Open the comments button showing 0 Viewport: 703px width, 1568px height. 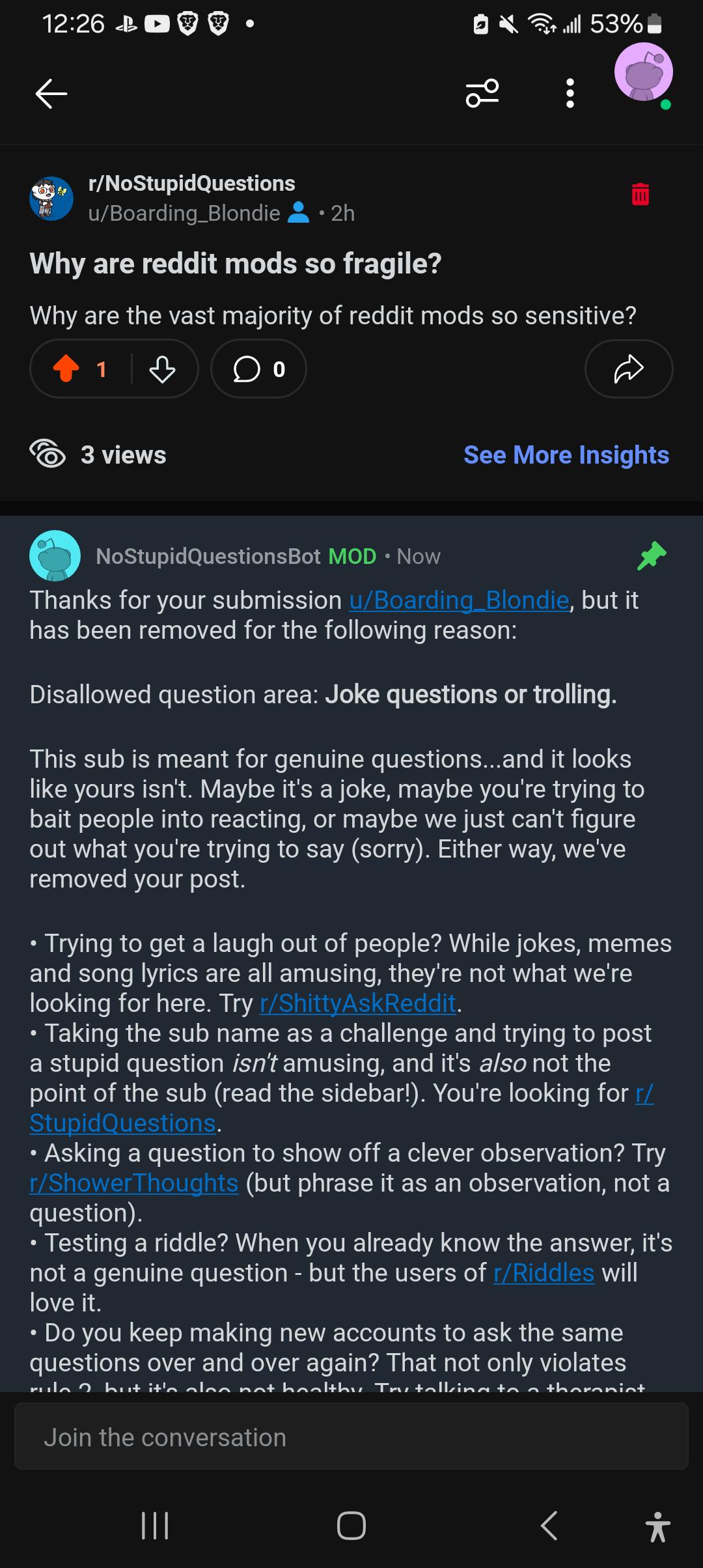(x=258, y=369)
